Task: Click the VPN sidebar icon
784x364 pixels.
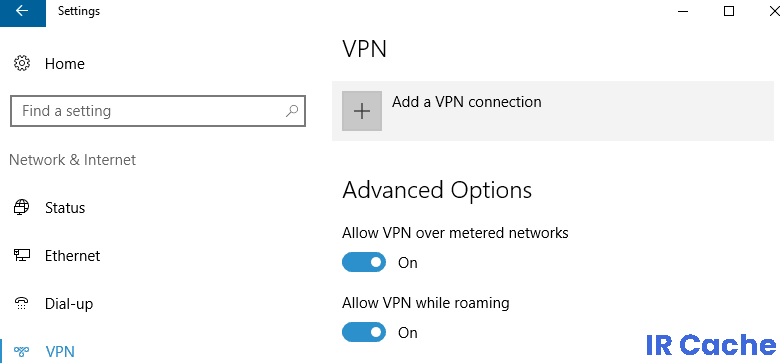Action: (x=22, y=351)
